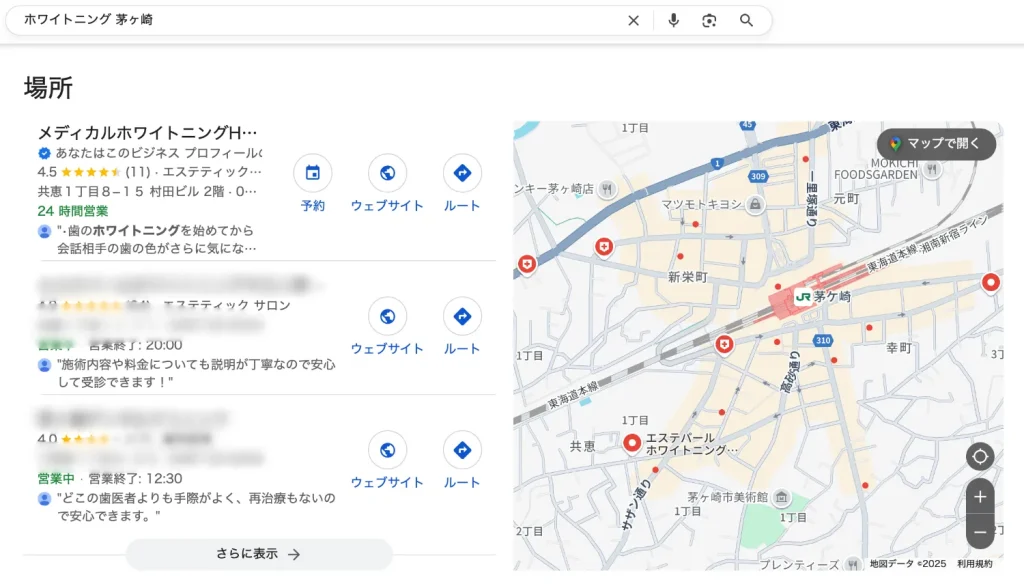Click the magnifying glass search icon
1024x584 pixels.
click(x=746, y=20)
